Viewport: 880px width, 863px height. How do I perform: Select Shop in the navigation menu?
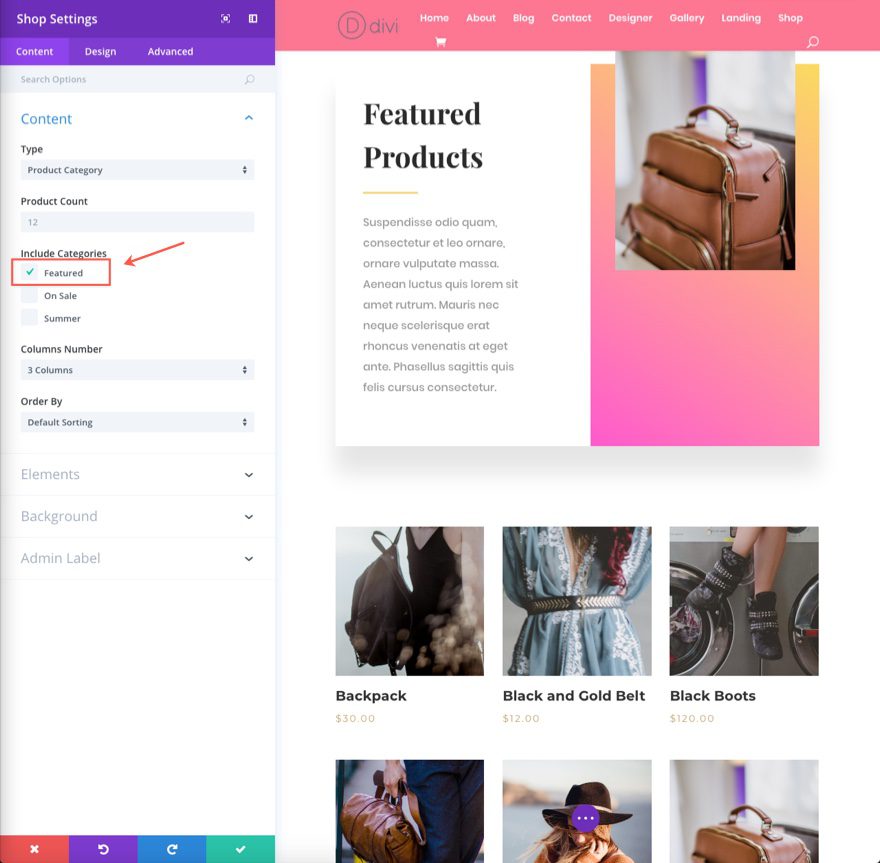[x=790, y=17]
